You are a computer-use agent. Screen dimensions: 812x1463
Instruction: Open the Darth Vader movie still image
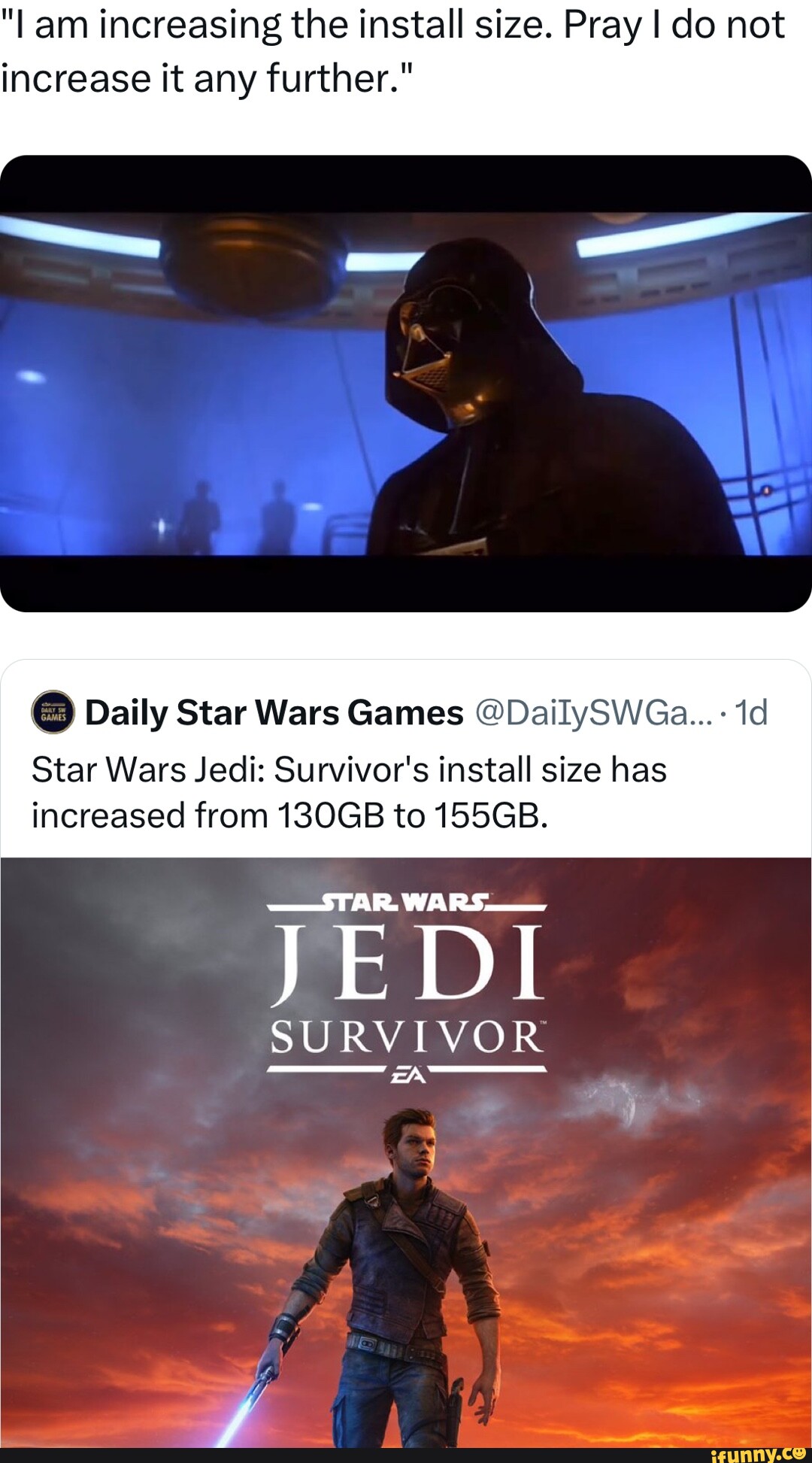(x=406, y=384)
